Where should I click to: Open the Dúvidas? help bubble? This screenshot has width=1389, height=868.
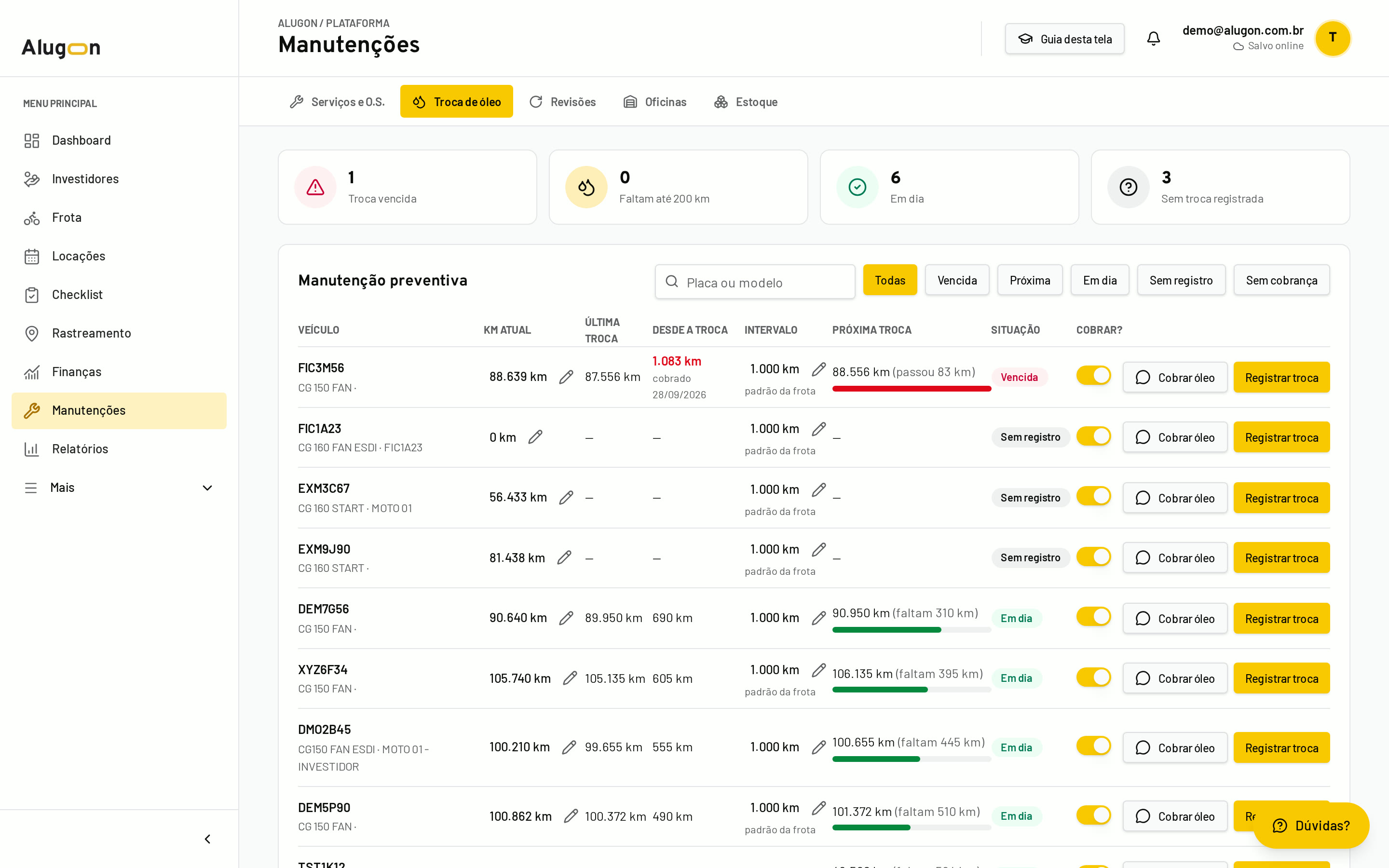coord(1311,825)
